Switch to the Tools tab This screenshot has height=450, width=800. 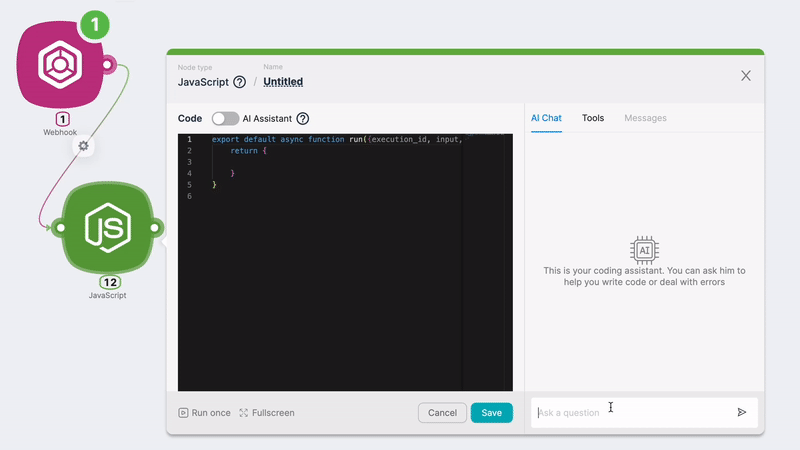coord(593,118)
